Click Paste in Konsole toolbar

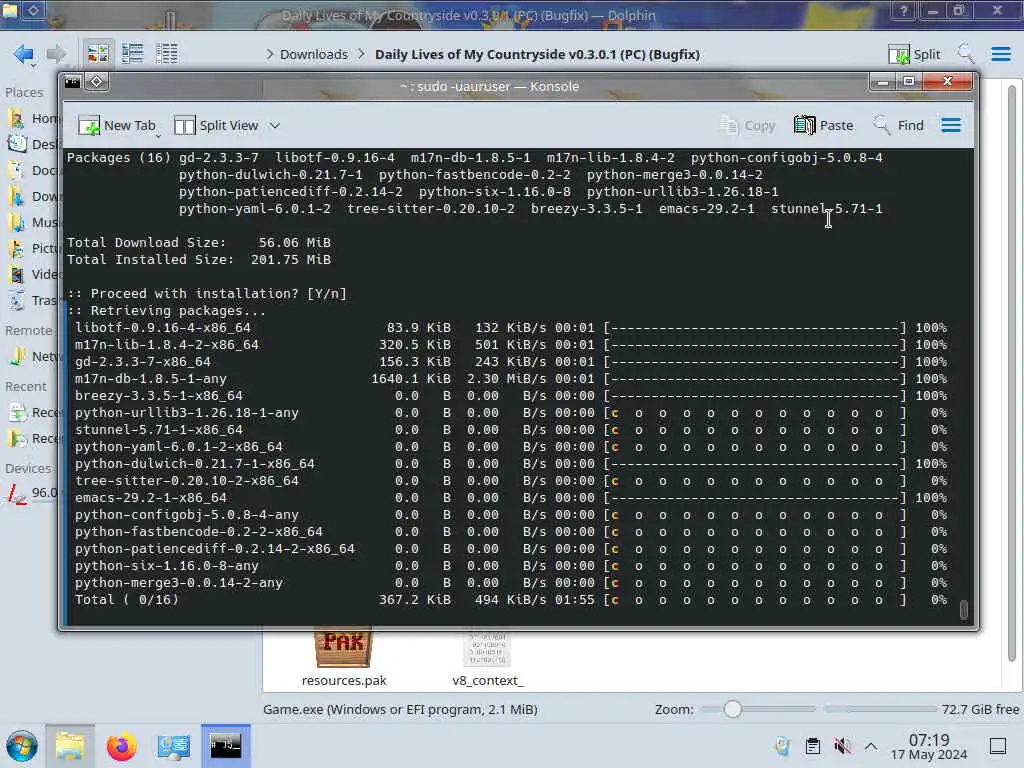pyautogui.click(x=824, y=125)
